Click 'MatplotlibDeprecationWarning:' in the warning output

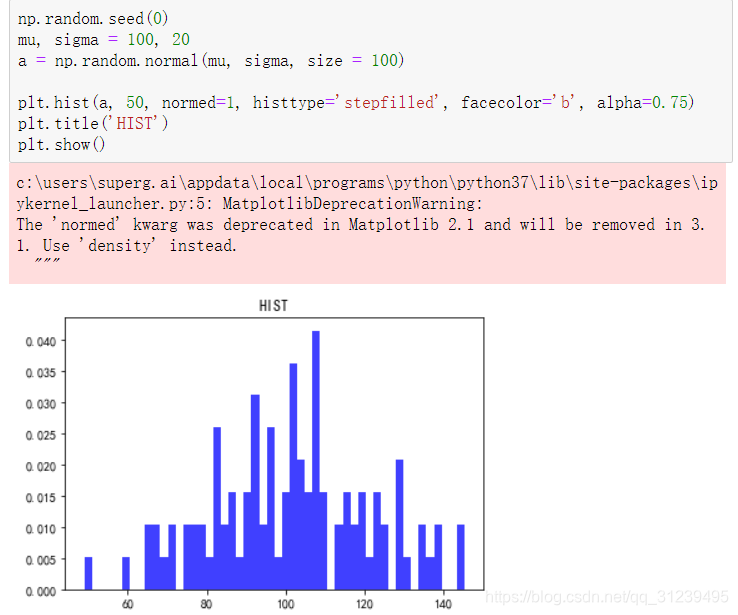[353, 204]
